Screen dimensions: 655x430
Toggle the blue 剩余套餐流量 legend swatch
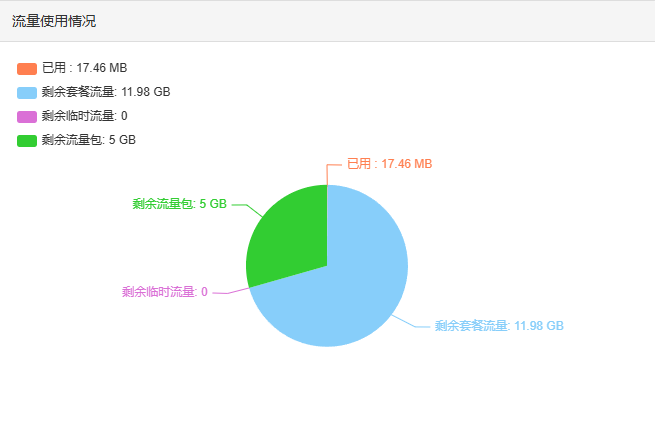27,93
